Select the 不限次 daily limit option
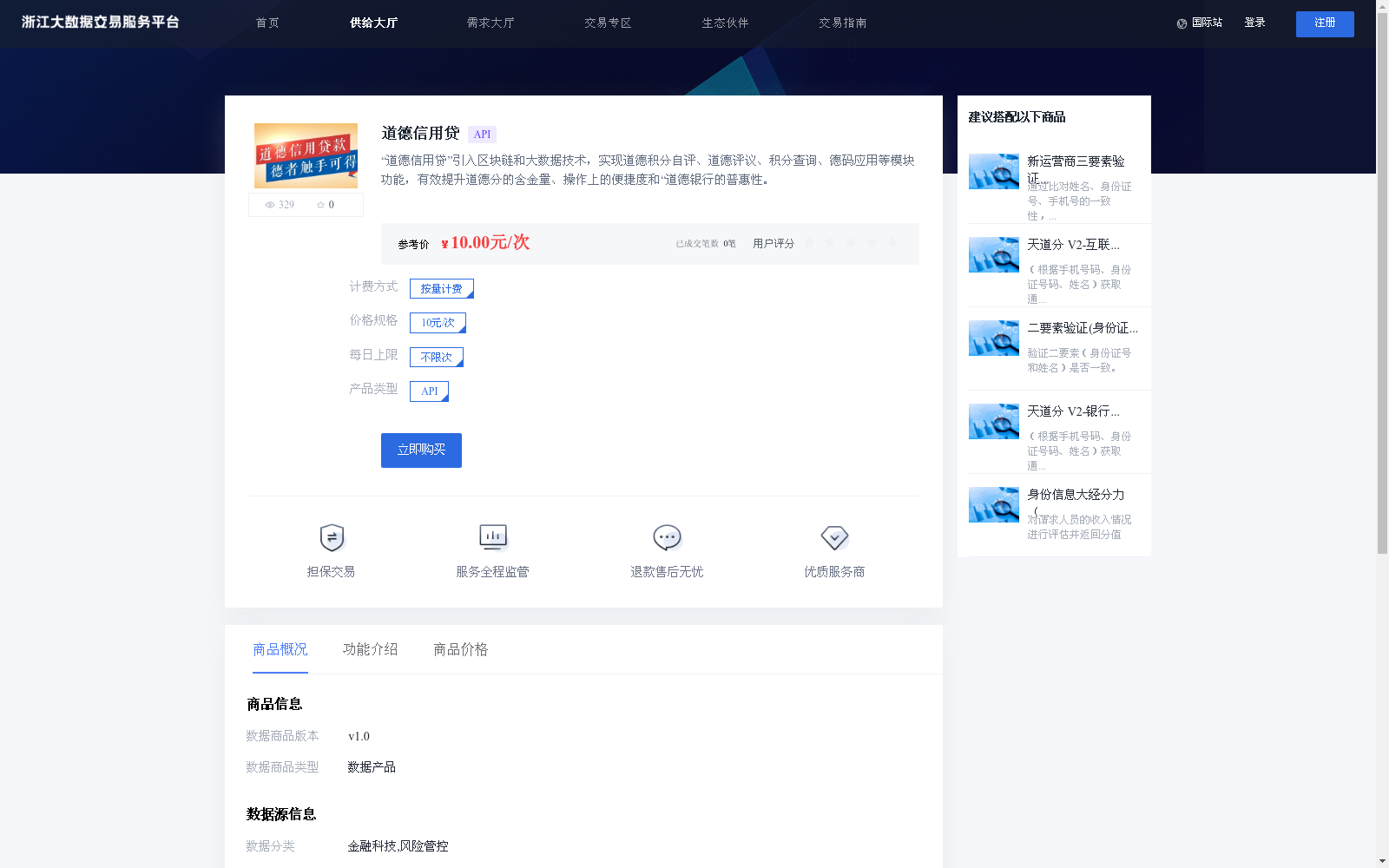This screenshot has height=868, width=1389. click(437, 357)
